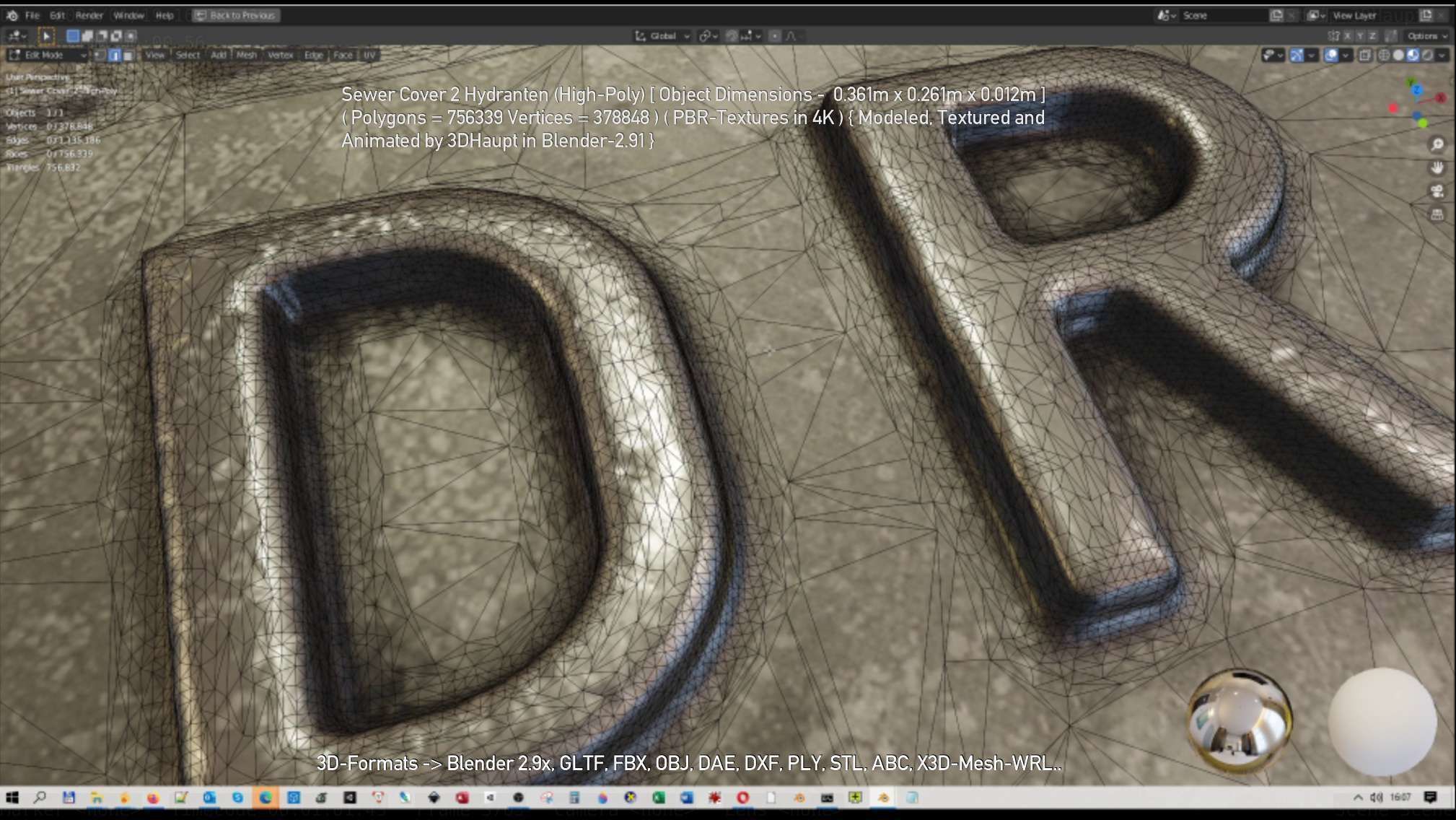Click the Back to Previous button
Viewport: 1456px width, 820px height.
[x=236, y=15]
